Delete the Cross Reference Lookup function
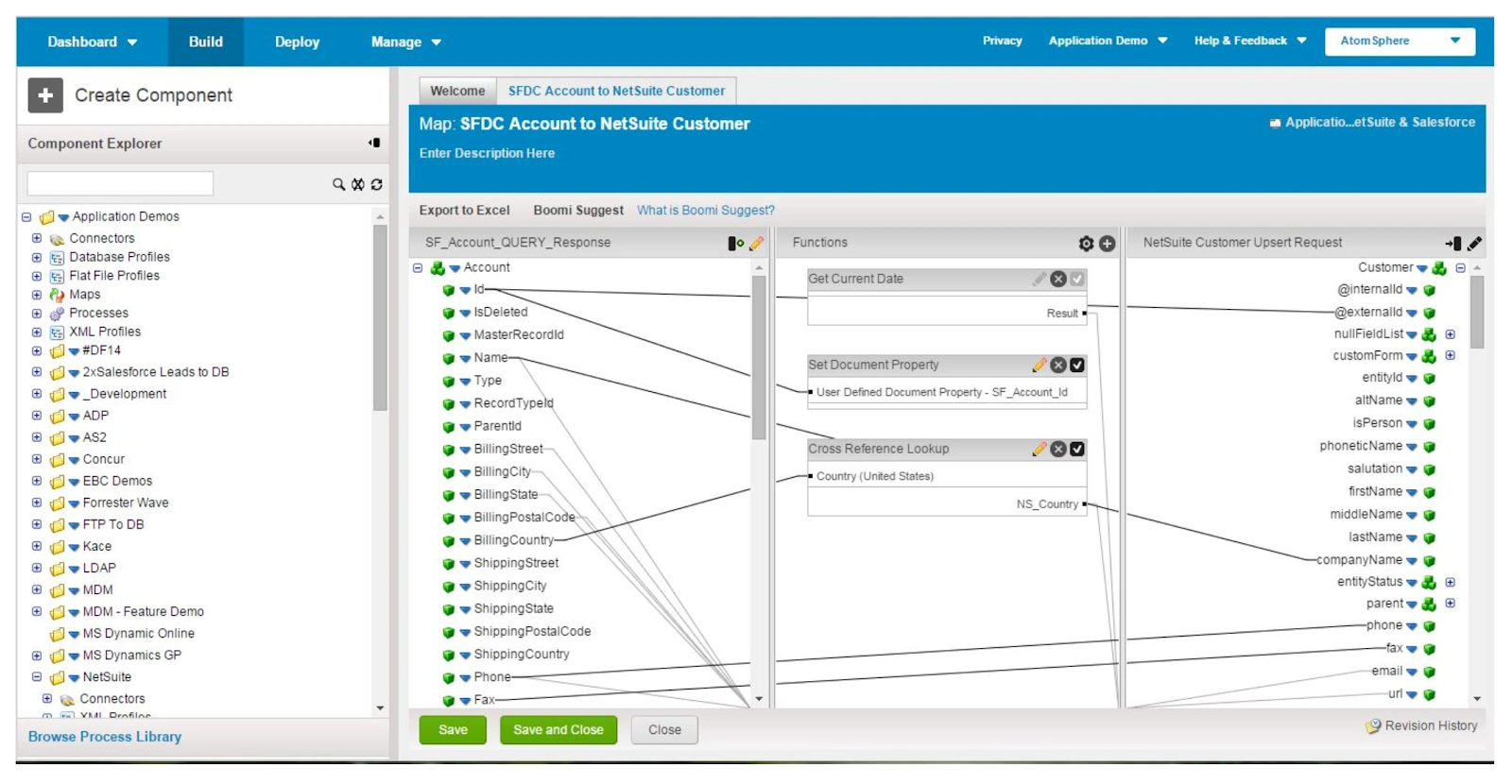The height and width of the screenshot is (784, 1512). click(1058, 449)
